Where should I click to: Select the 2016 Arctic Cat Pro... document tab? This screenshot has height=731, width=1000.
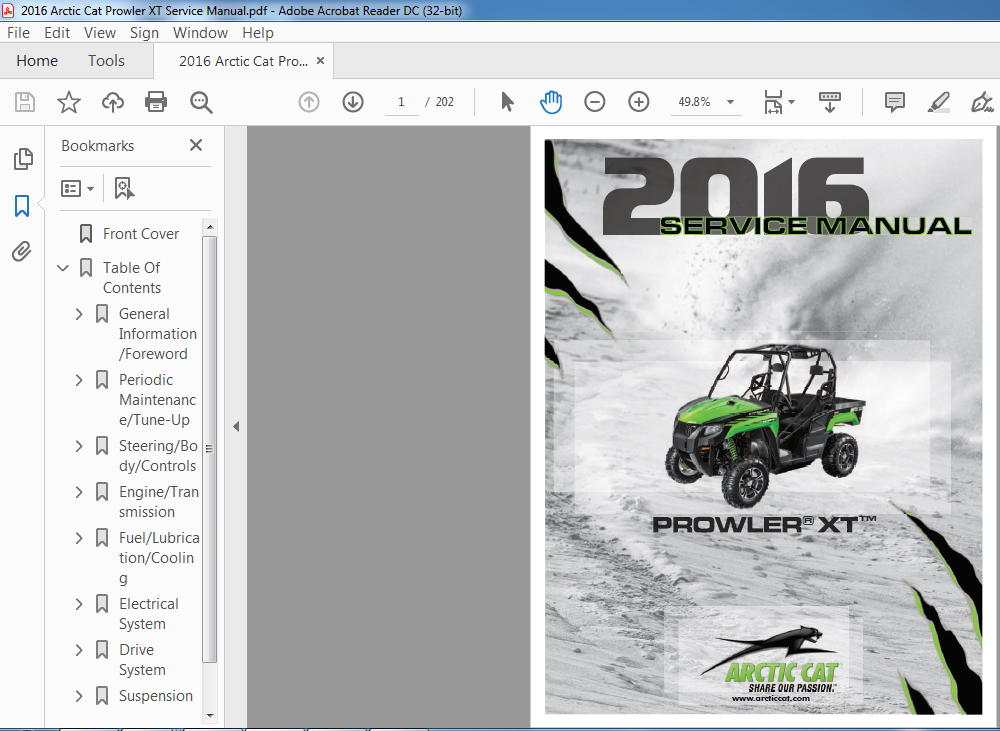click(243, 61)
